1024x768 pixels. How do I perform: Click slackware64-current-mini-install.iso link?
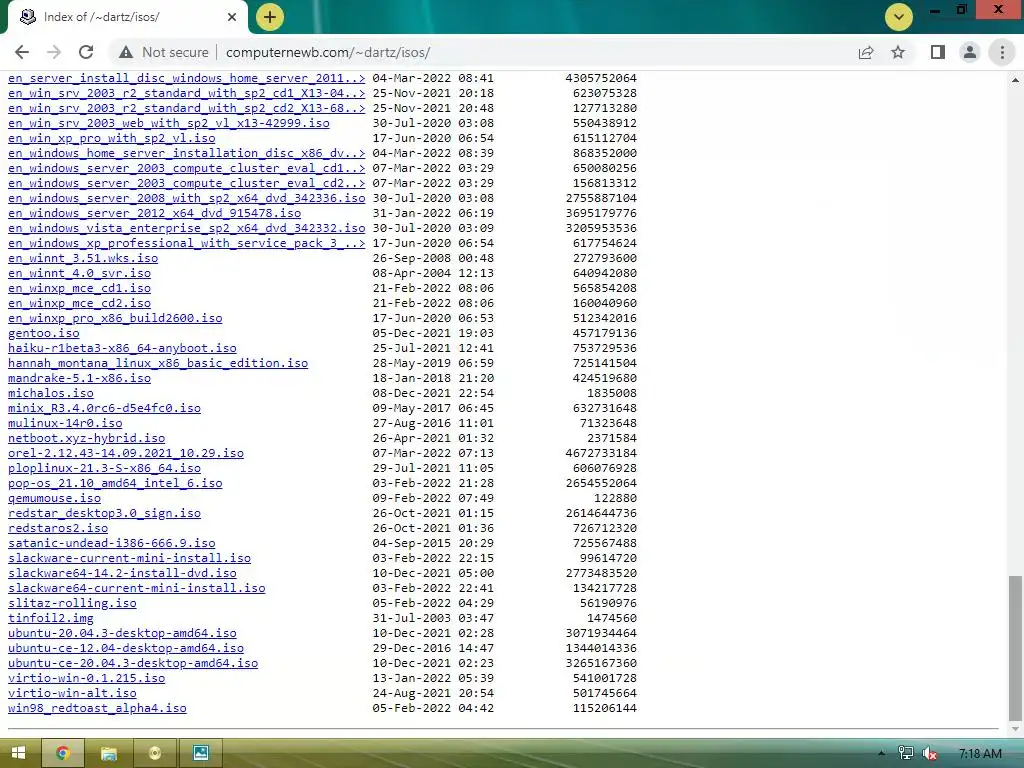[x=136, y=588]
